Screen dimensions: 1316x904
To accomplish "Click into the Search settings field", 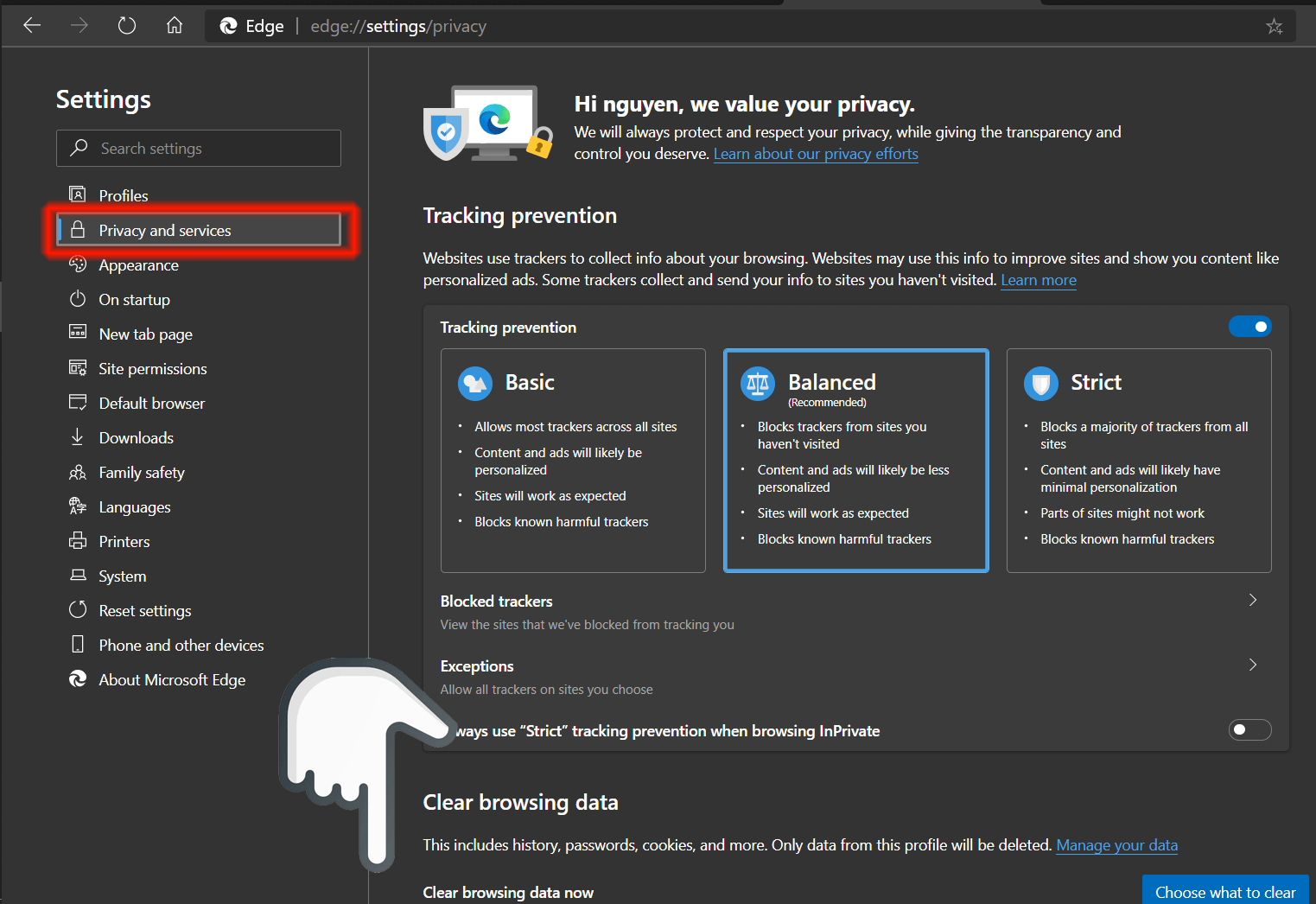I will coord(199,148).
